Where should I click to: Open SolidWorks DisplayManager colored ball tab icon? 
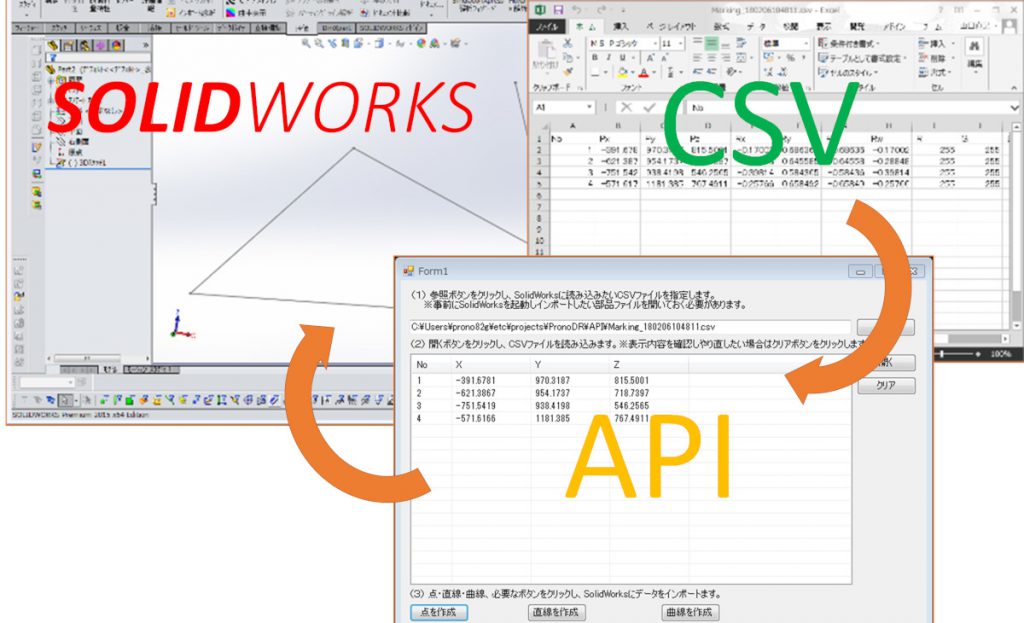[x=116, y=45]
